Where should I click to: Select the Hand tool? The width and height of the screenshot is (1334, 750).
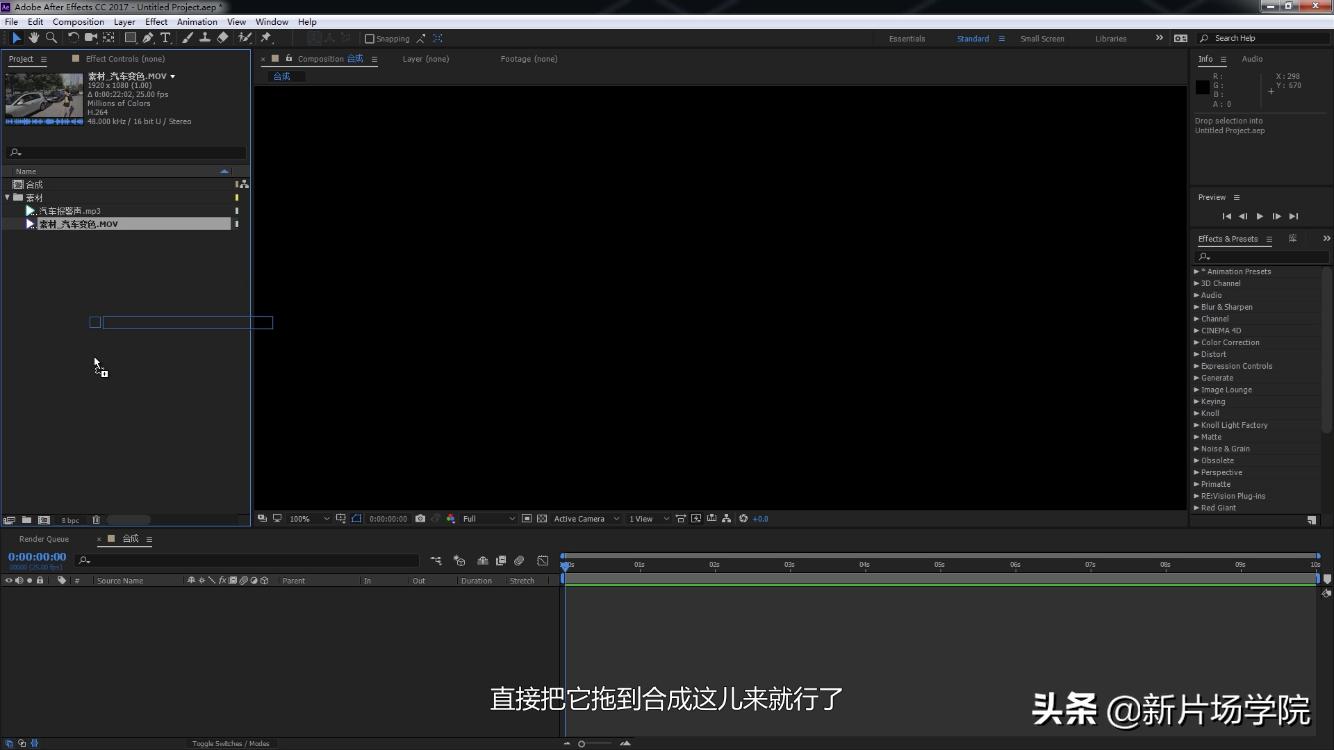[x=35, y=38]
